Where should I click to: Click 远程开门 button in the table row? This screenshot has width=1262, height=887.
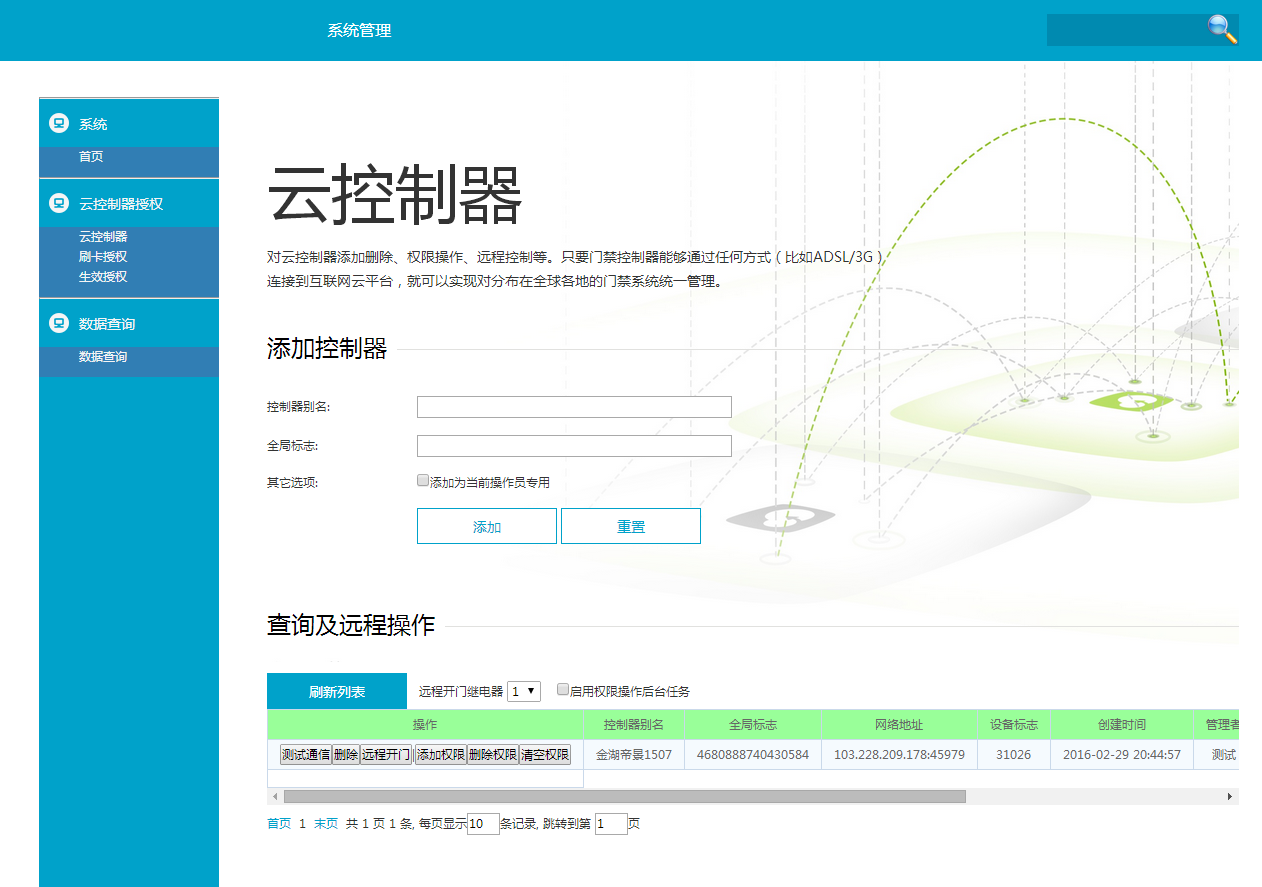[x=387, y=755]
